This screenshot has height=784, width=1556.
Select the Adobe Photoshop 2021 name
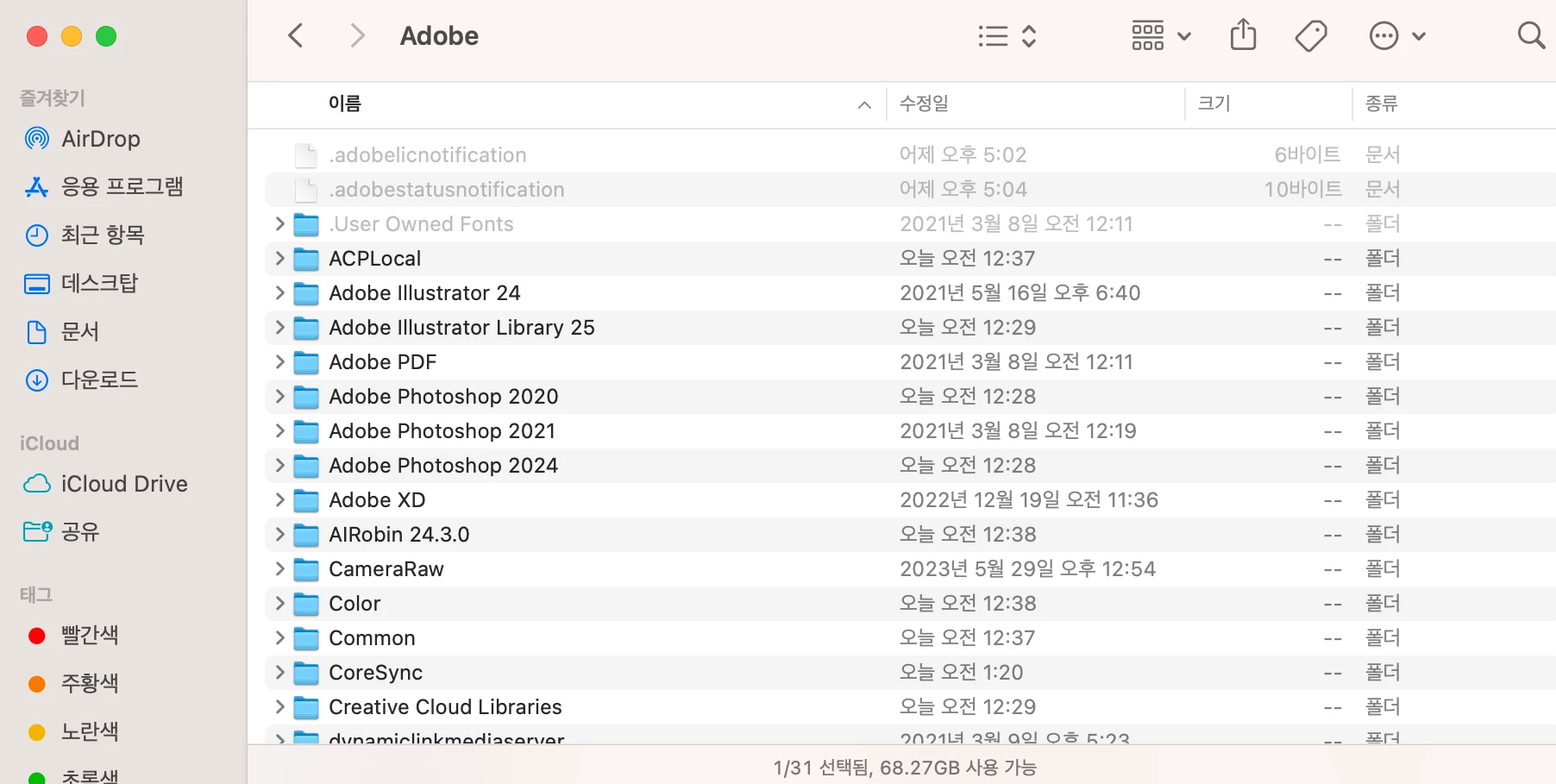442,431
